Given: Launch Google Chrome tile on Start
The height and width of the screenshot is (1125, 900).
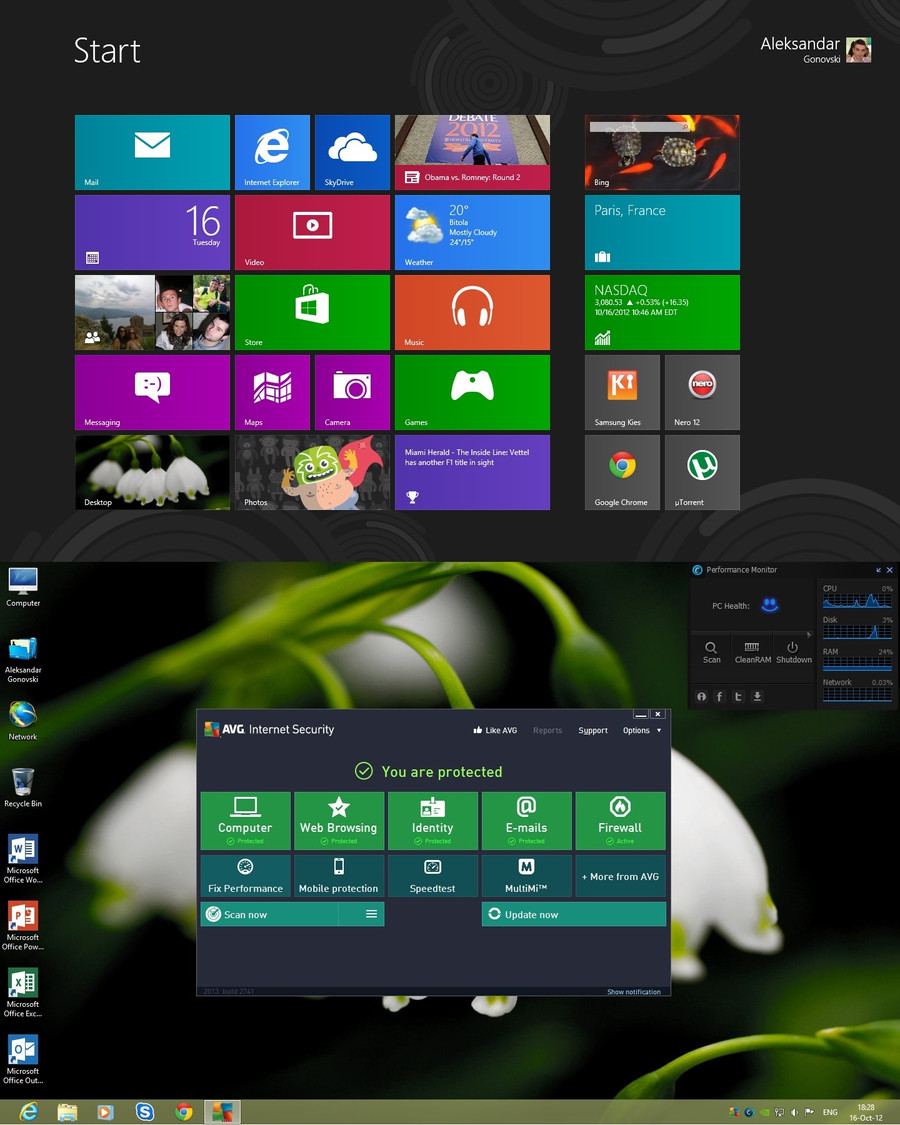Looking at the screenshot, I should [x=622, y=473].
